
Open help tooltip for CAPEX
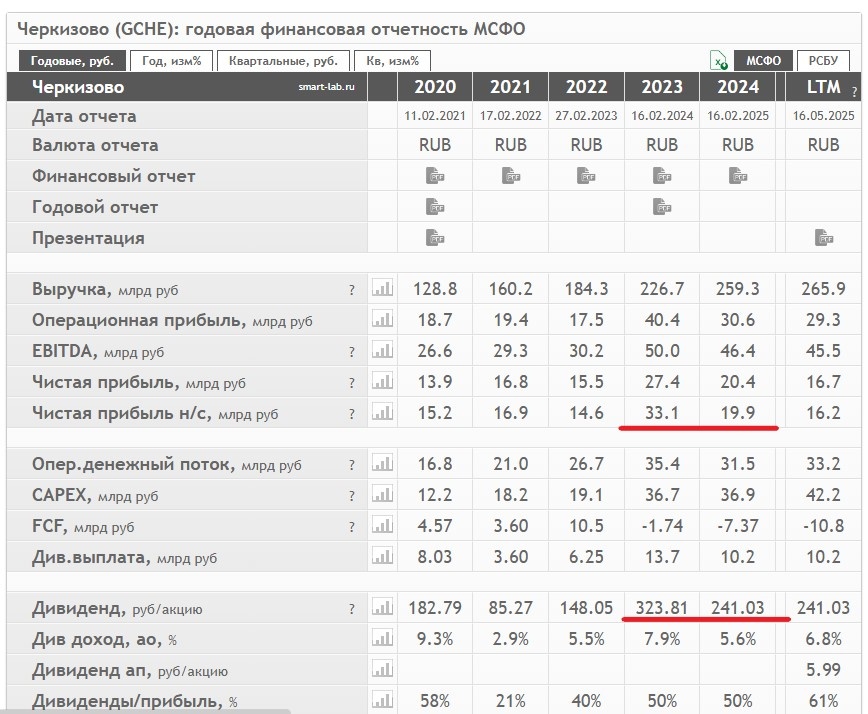pos(352,496)
